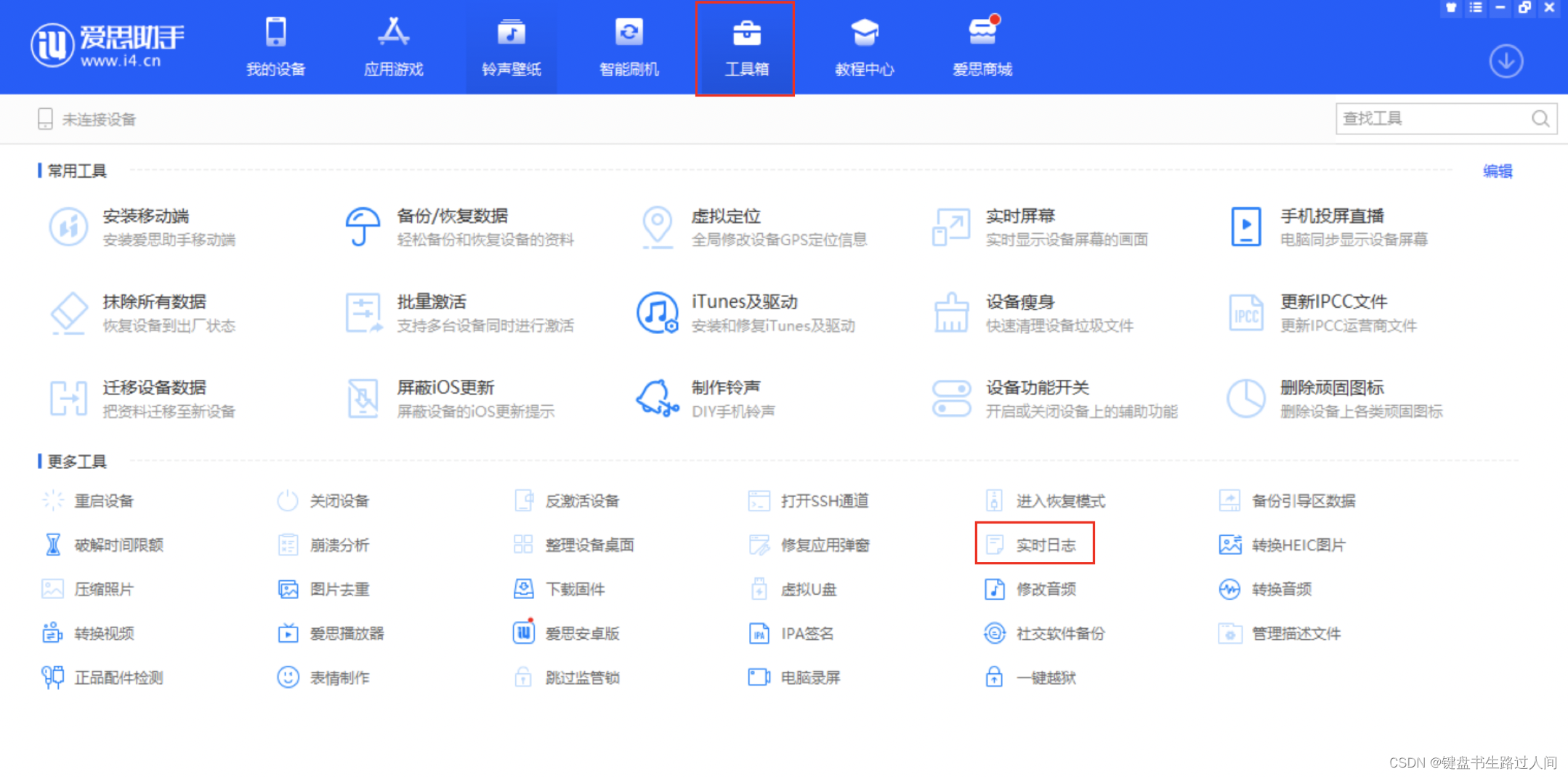Open 电脑录屏 tool
This screenshot has width=1568, height=777.
[x=794, y=678]
